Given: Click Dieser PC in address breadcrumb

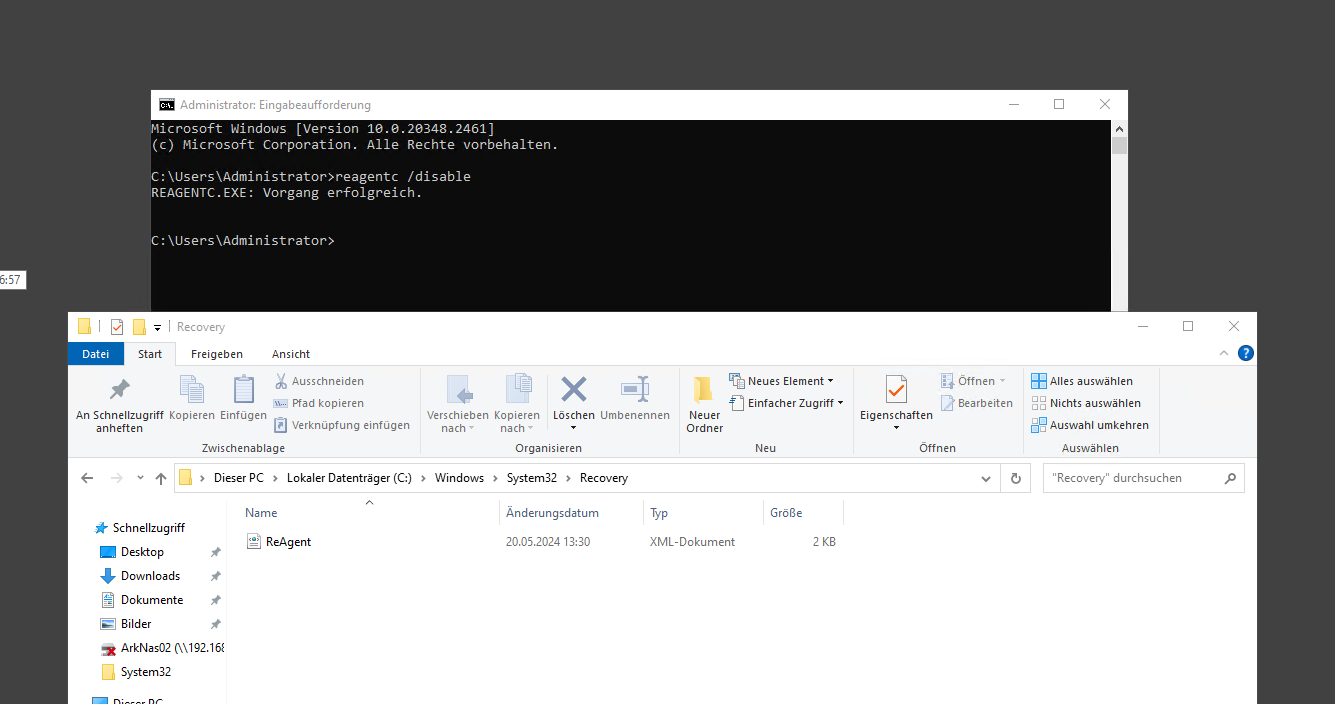Looking at the screenshot, I should pyautogui.click(x=238, y=478).
